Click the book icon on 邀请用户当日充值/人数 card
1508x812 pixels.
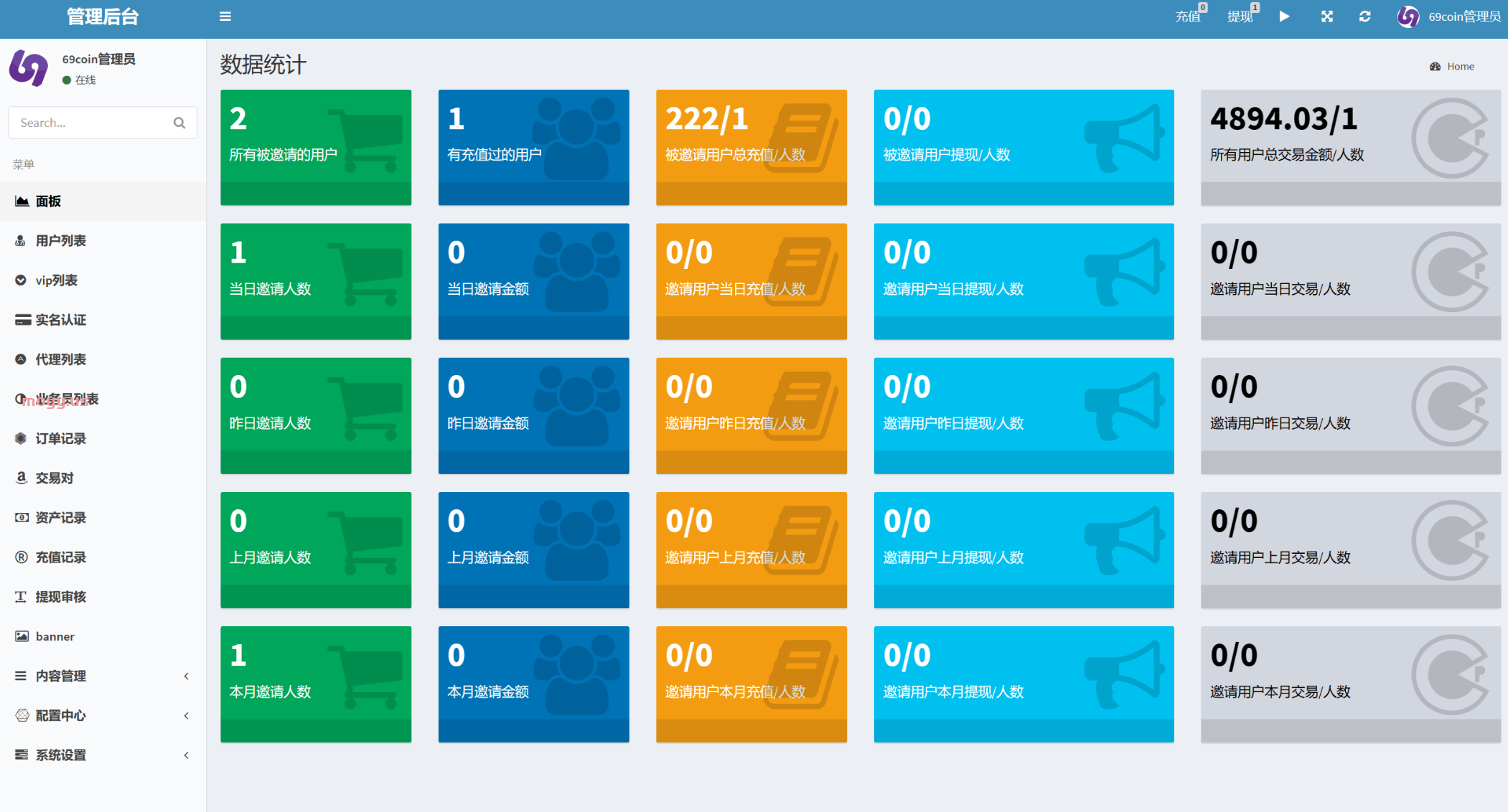point(802,273)
